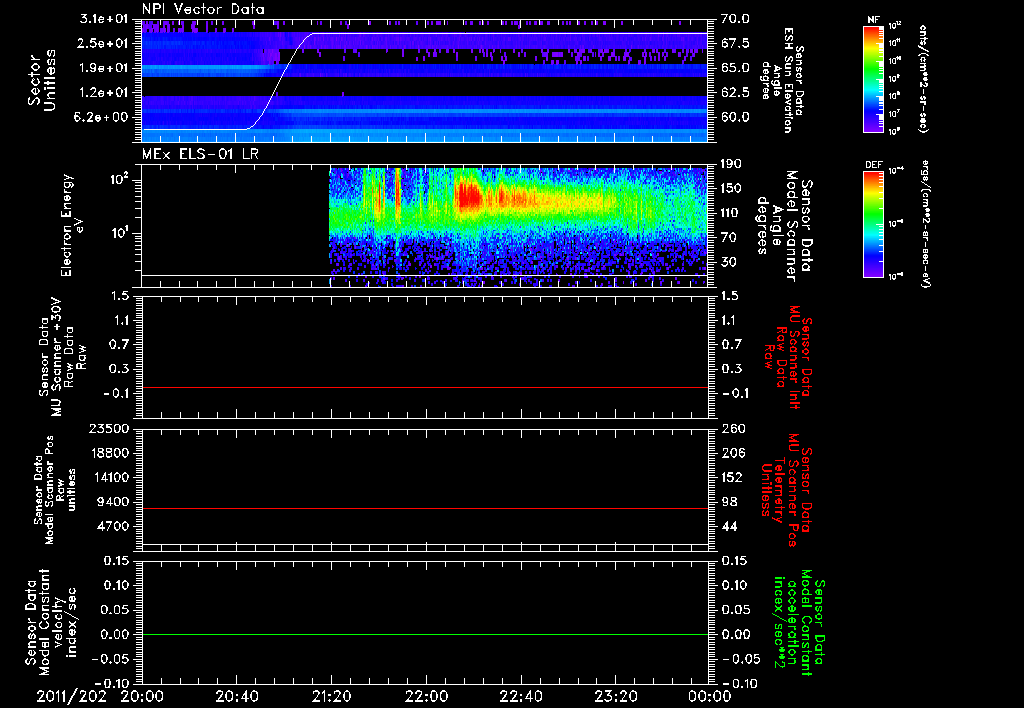1024x708 pixels.
Task: Click the 'Model Scanner Pos Raw' axis label
Action: 54,490
